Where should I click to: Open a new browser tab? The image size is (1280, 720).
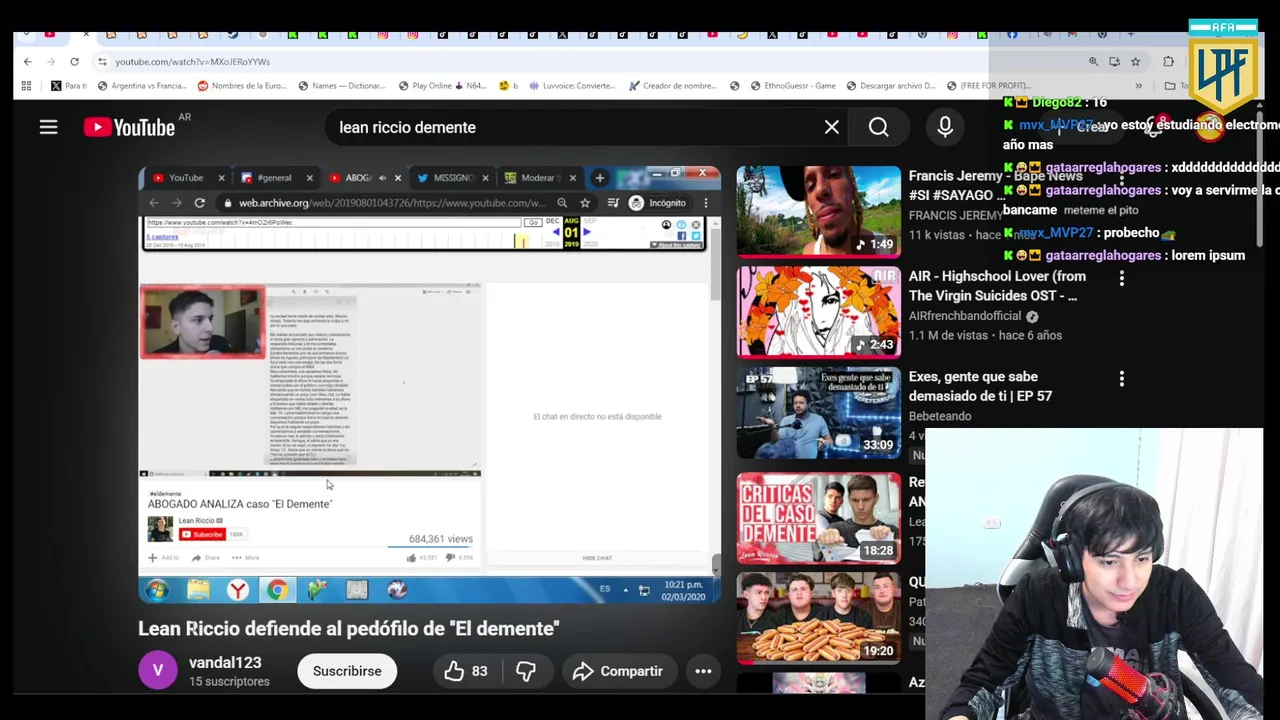(x=1130, y=33)
